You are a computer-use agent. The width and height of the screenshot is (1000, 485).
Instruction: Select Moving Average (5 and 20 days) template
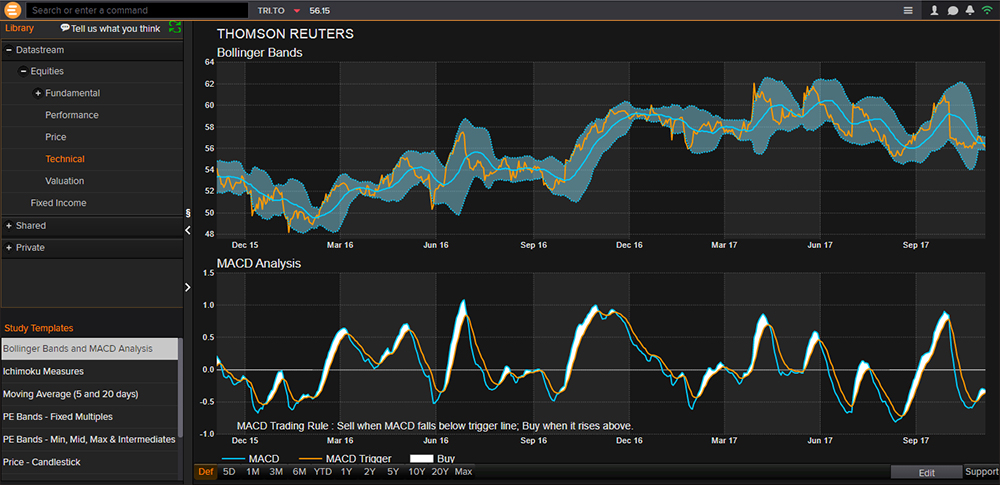point(90,394)
